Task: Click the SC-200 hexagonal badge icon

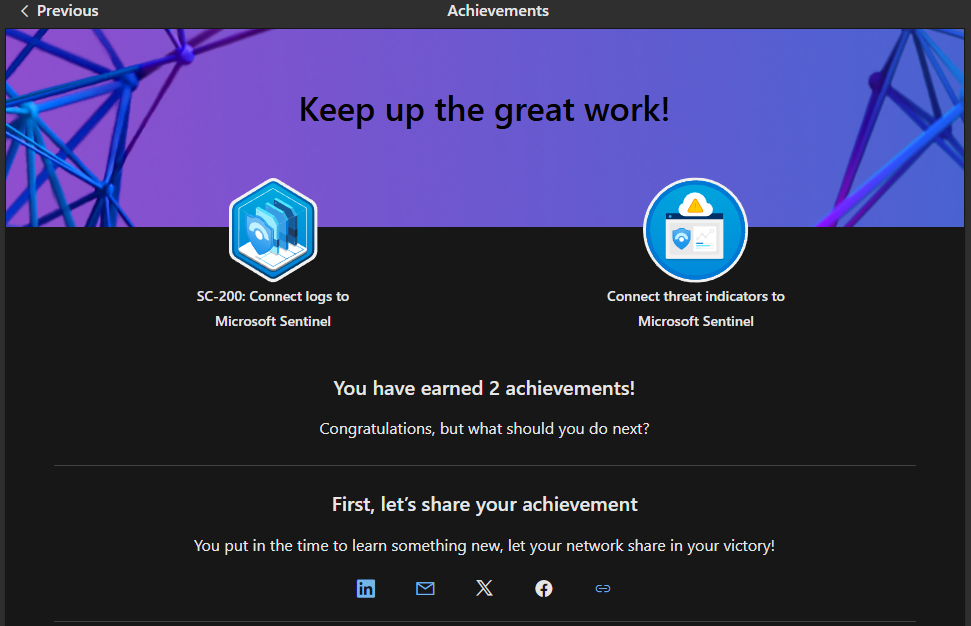Action: (x=272, y=229)
